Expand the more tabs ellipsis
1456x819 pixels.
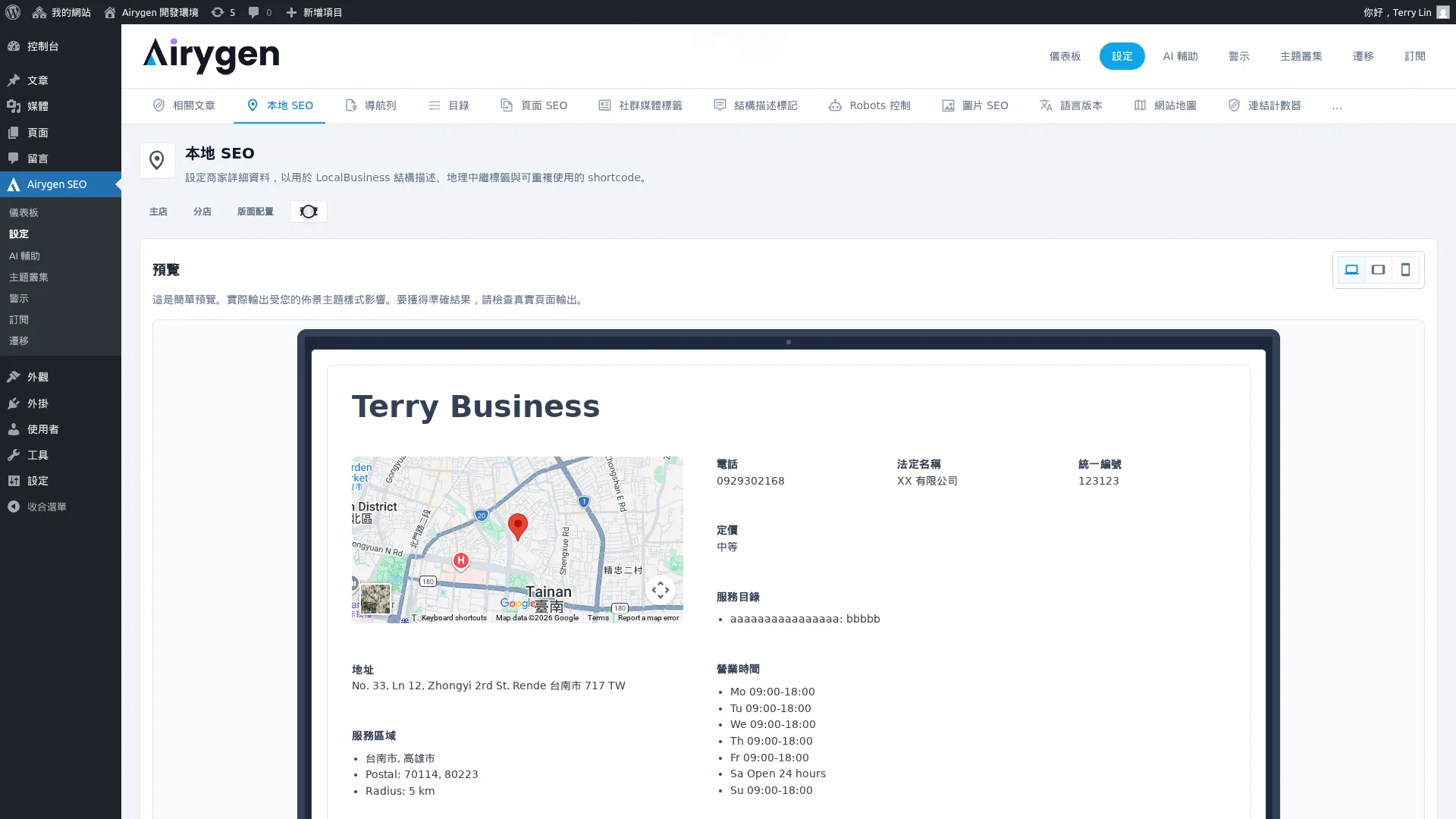1337,106
